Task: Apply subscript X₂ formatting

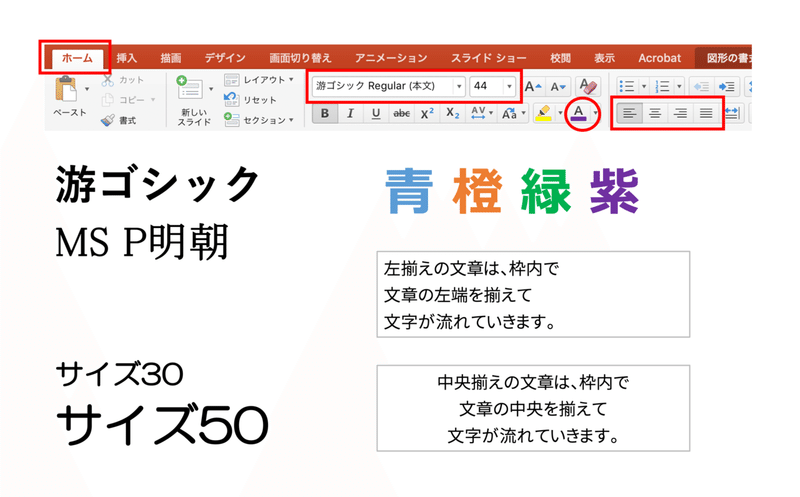Action: 453,113
